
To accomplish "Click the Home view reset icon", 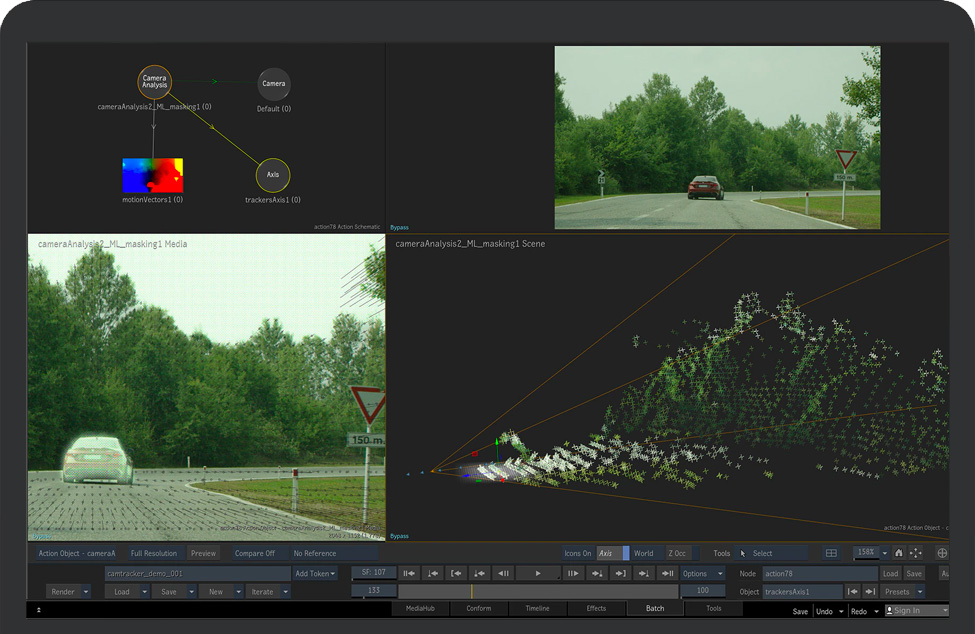I will tap(898, 553).
